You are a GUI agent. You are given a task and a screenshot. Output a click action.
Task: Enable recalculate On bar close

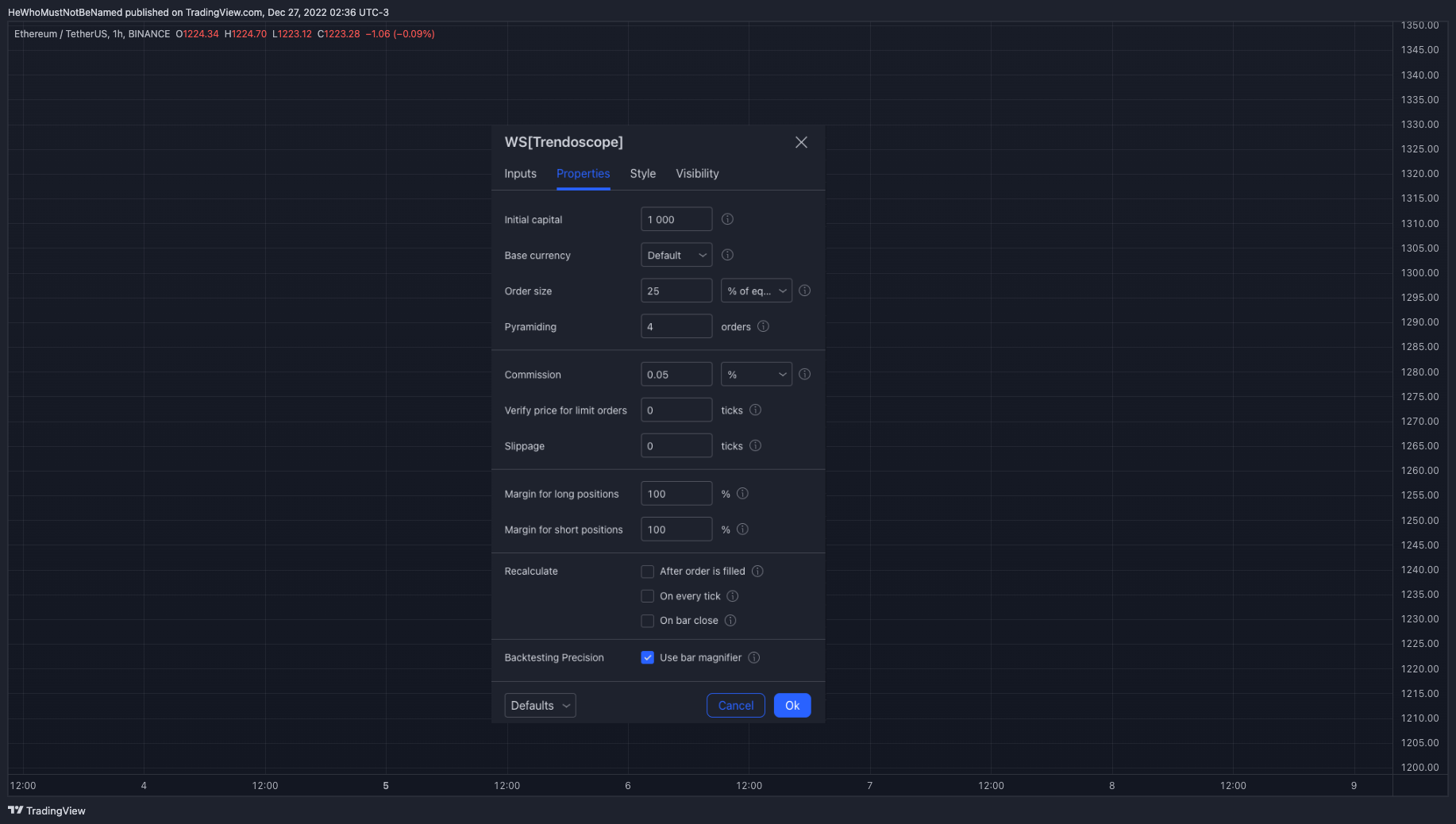647,621
